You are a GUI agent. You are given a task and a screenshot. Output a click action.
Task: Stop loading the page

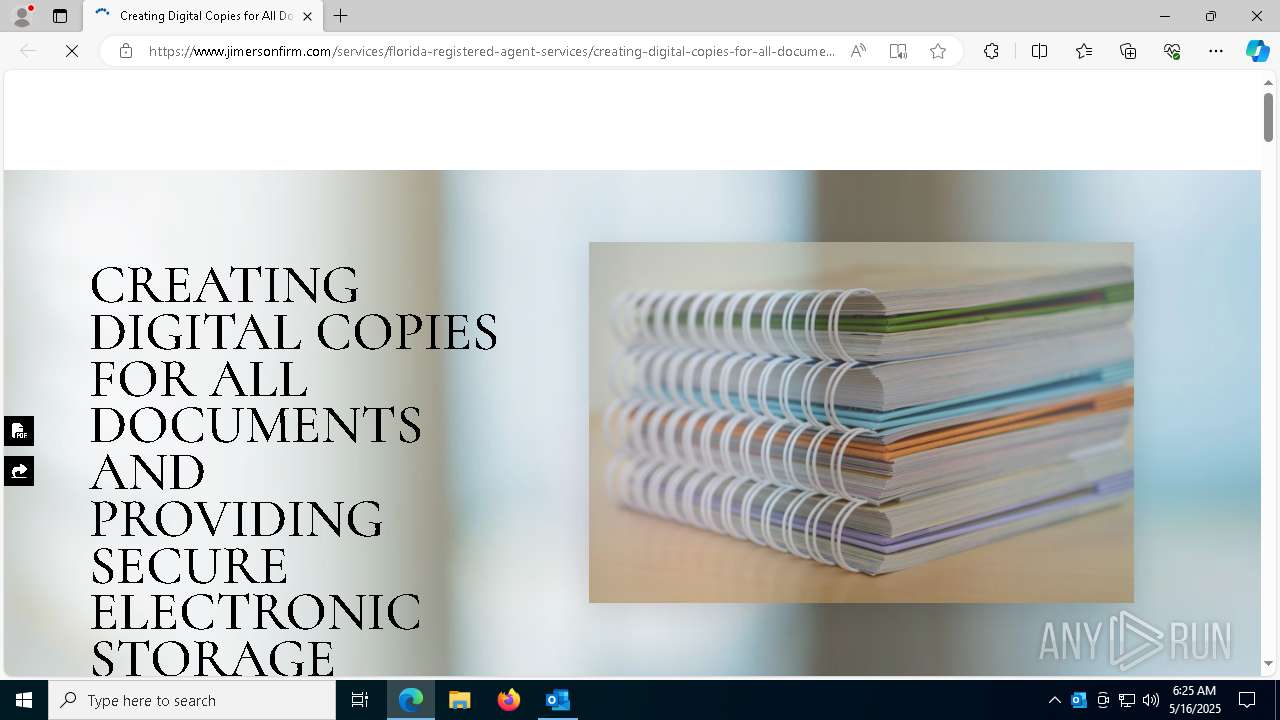[72, 51]
